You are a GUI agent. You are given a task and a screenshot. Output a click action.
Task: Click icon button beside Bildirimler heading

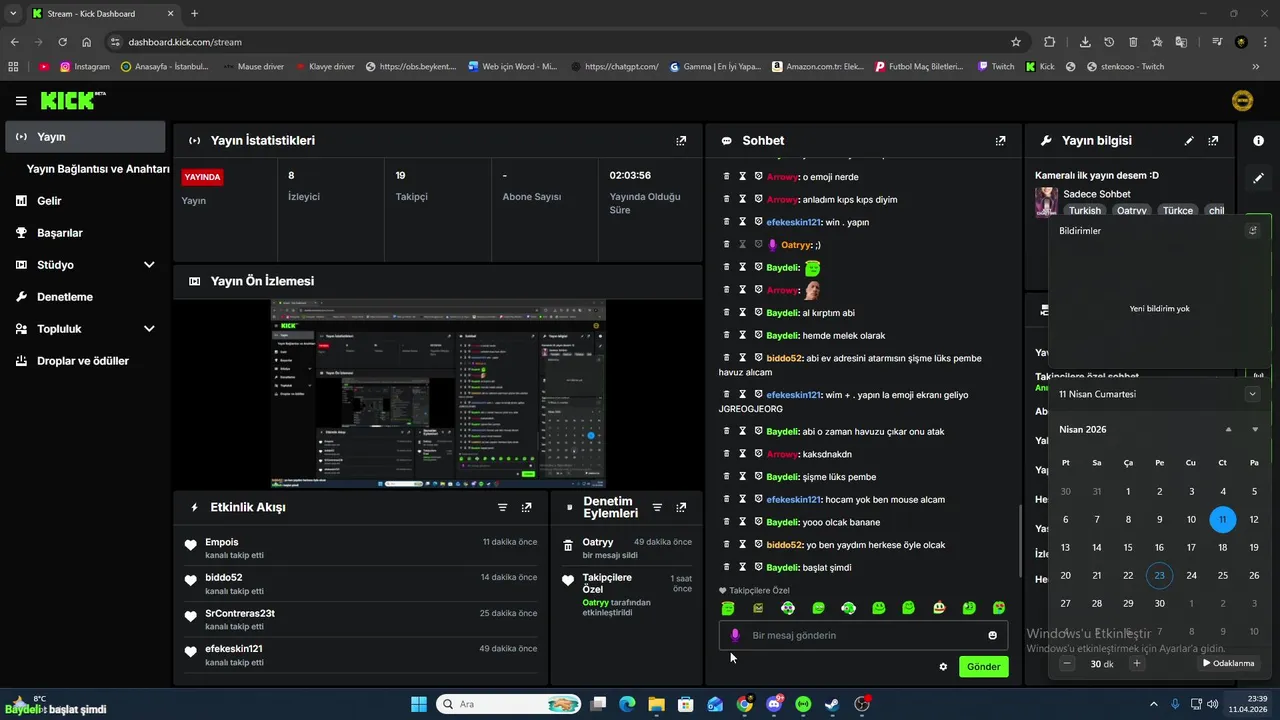pyautogui.click(x=1253, y=231)
